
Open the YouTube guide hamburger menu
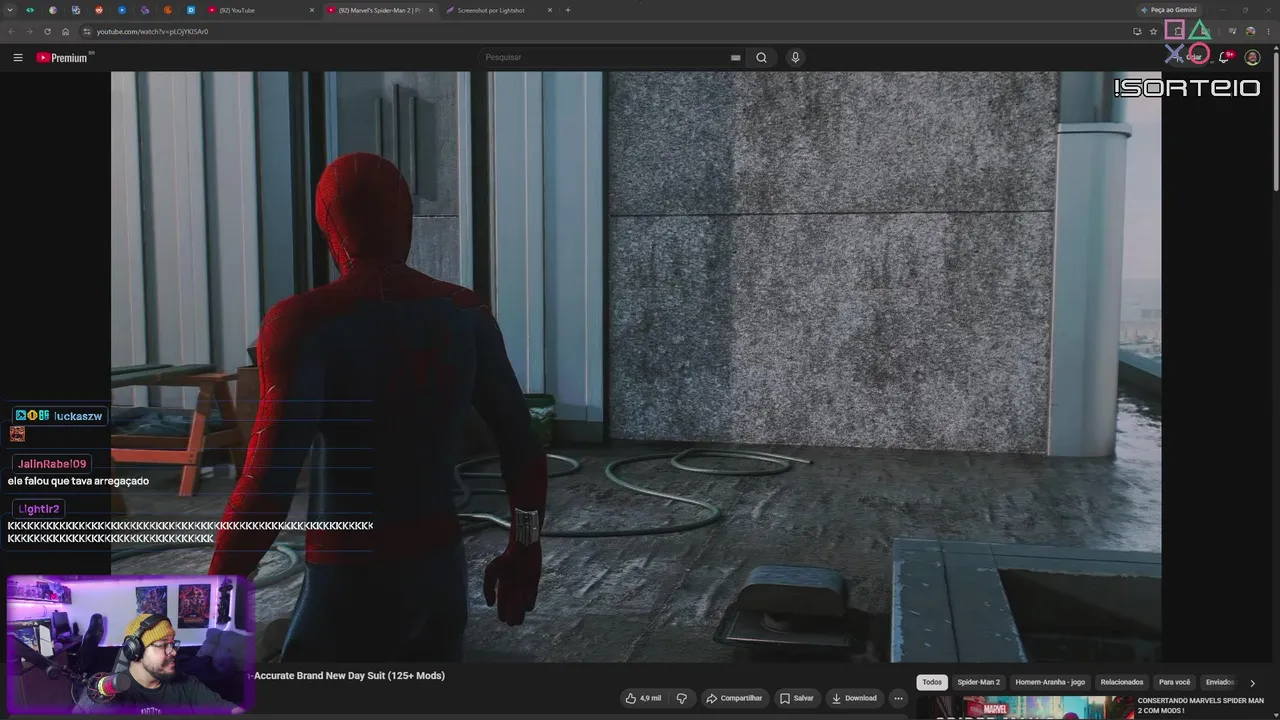[18, 58]
